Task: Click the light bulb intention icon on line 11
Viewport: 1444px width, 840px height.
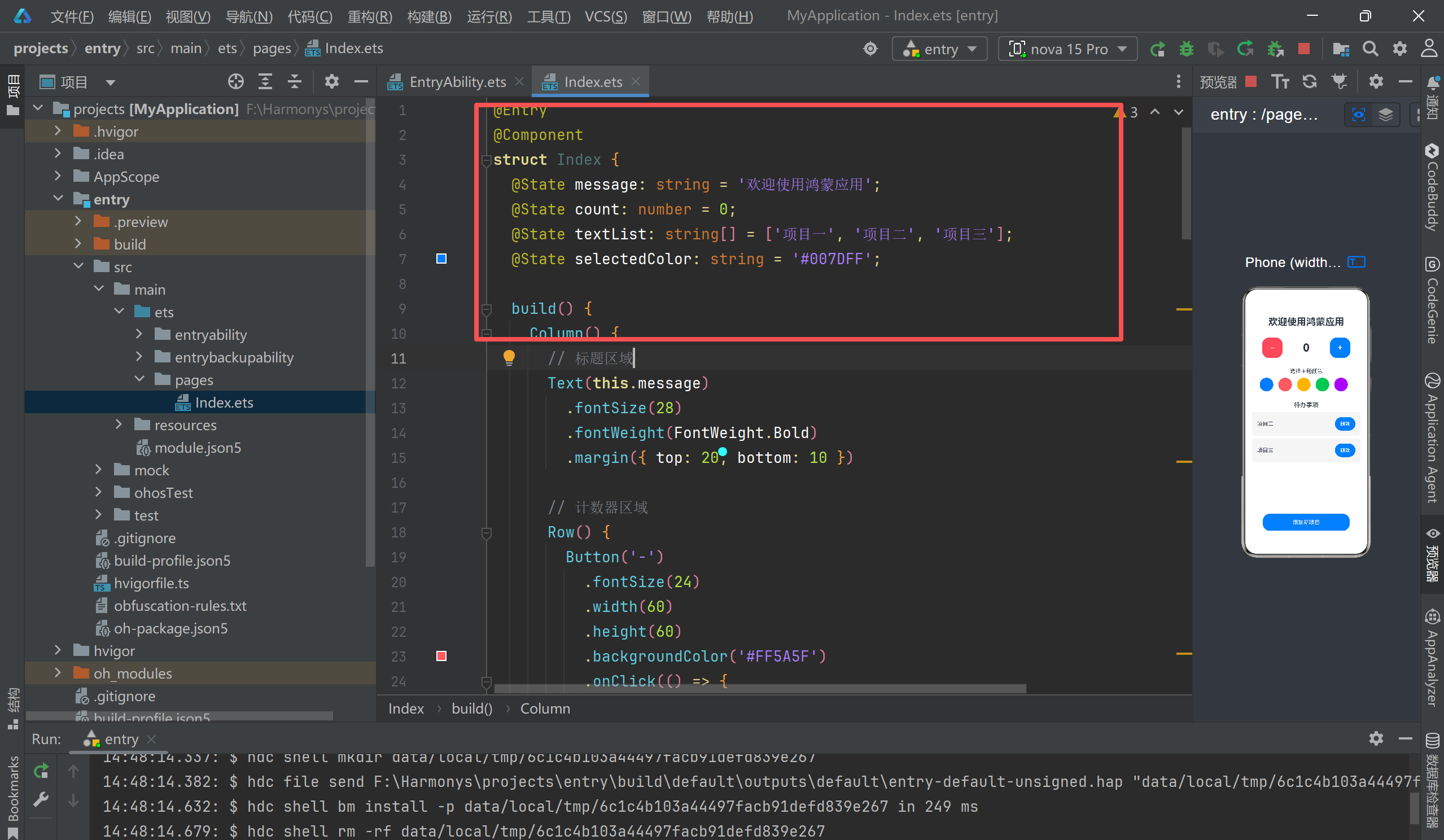Action: [x=509, y=358]
